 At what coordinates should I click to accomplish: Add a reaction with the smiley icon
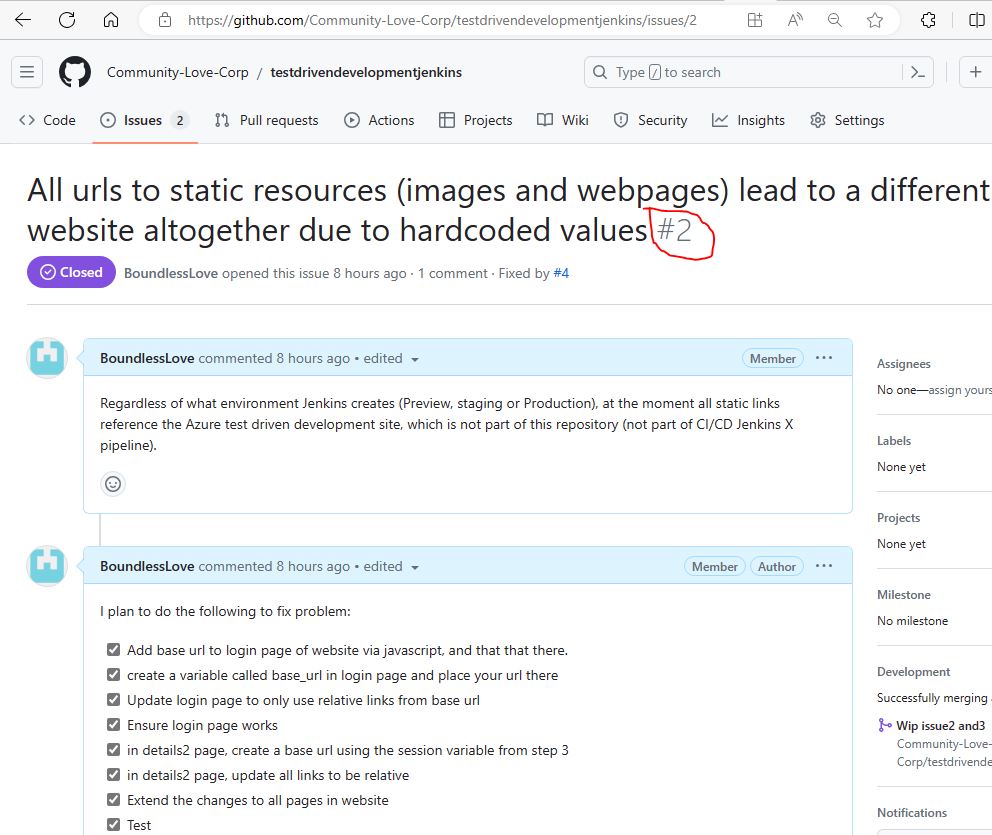pos(113,484)
